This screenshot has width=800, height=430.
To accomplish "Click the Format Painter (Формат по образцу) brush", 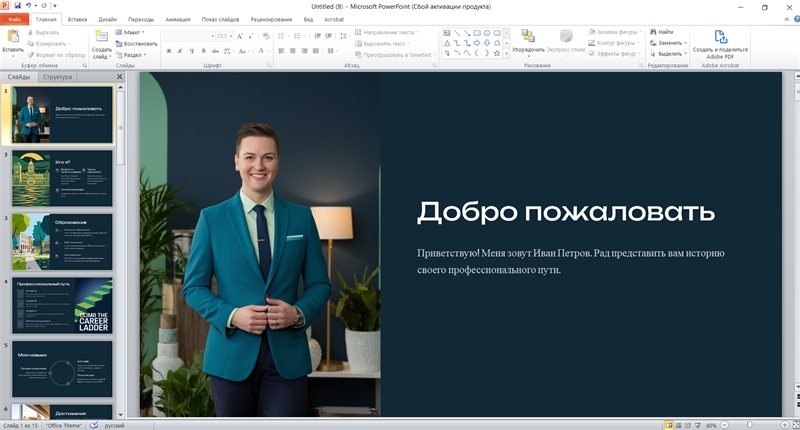I will (x=31, y=55).
